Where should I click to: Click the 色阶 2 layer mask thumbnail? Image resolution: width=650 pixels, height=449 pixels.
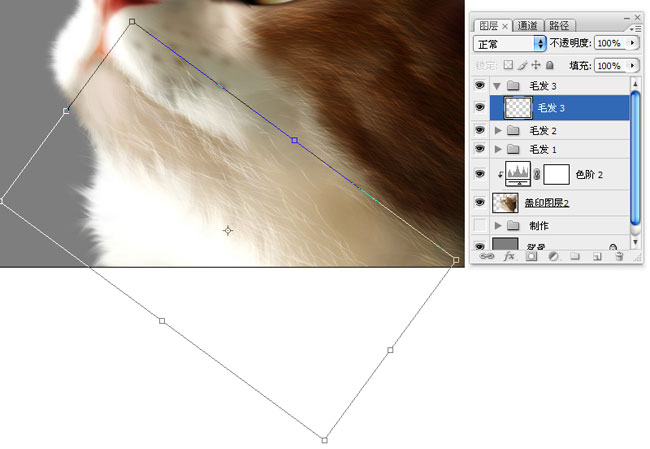point(556,175)
